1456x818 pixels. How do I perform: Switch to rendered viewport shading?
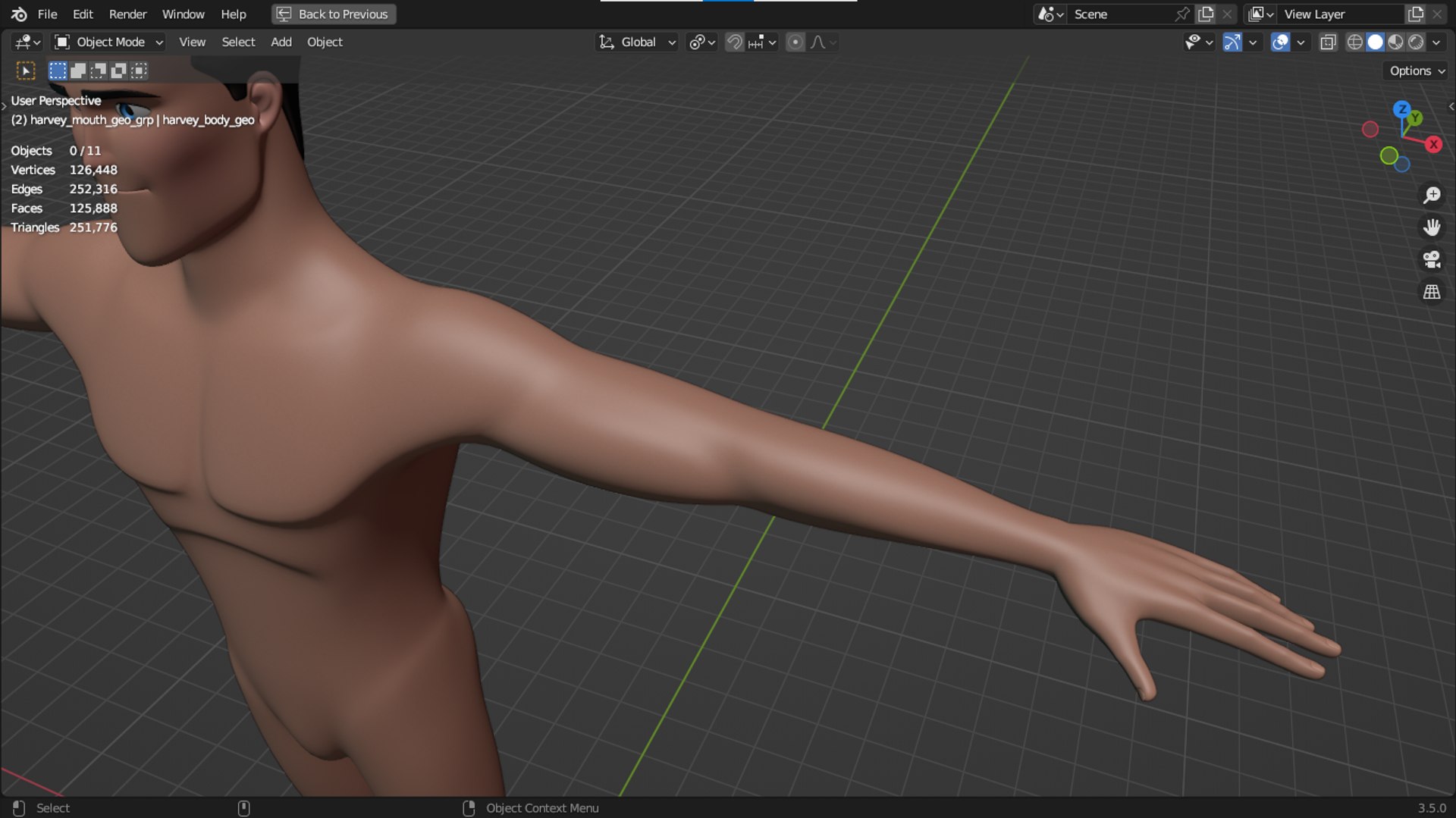tap(1416, 42)
